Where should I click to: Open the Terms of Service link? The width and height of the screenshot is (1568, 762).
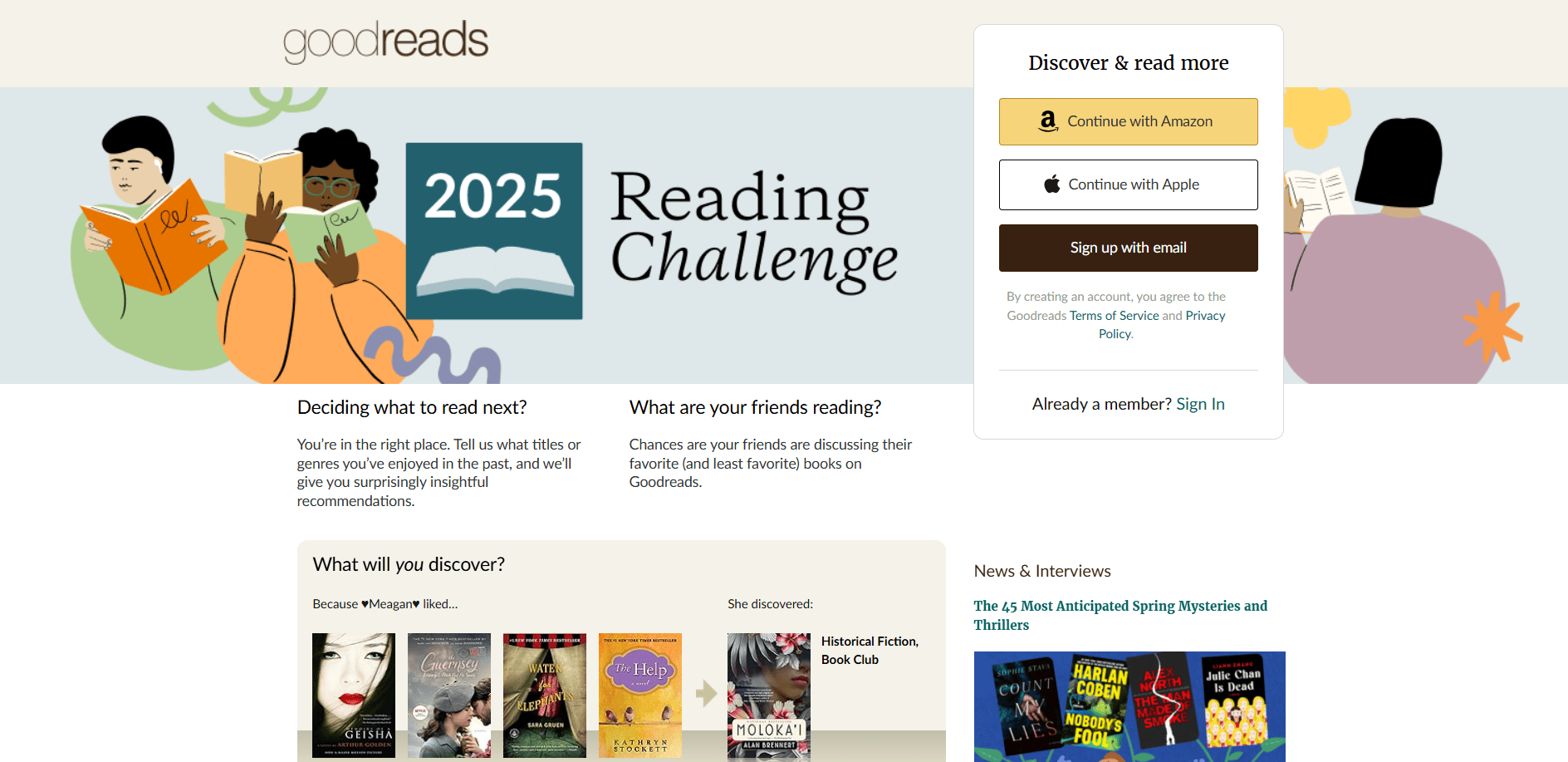click(x=1114, y=316)
